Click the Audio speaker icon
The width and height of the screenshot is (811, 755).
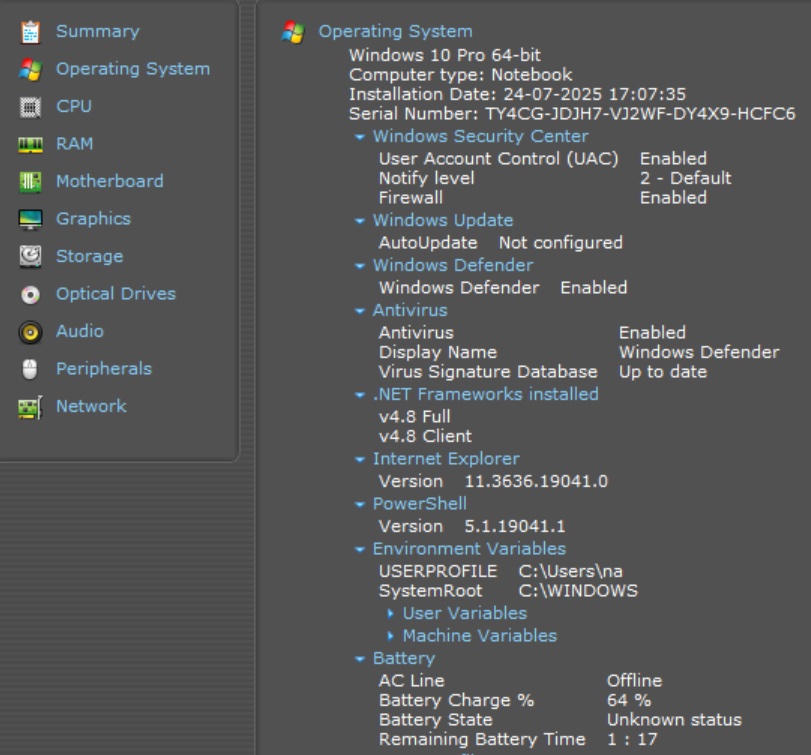coord(30,332)
